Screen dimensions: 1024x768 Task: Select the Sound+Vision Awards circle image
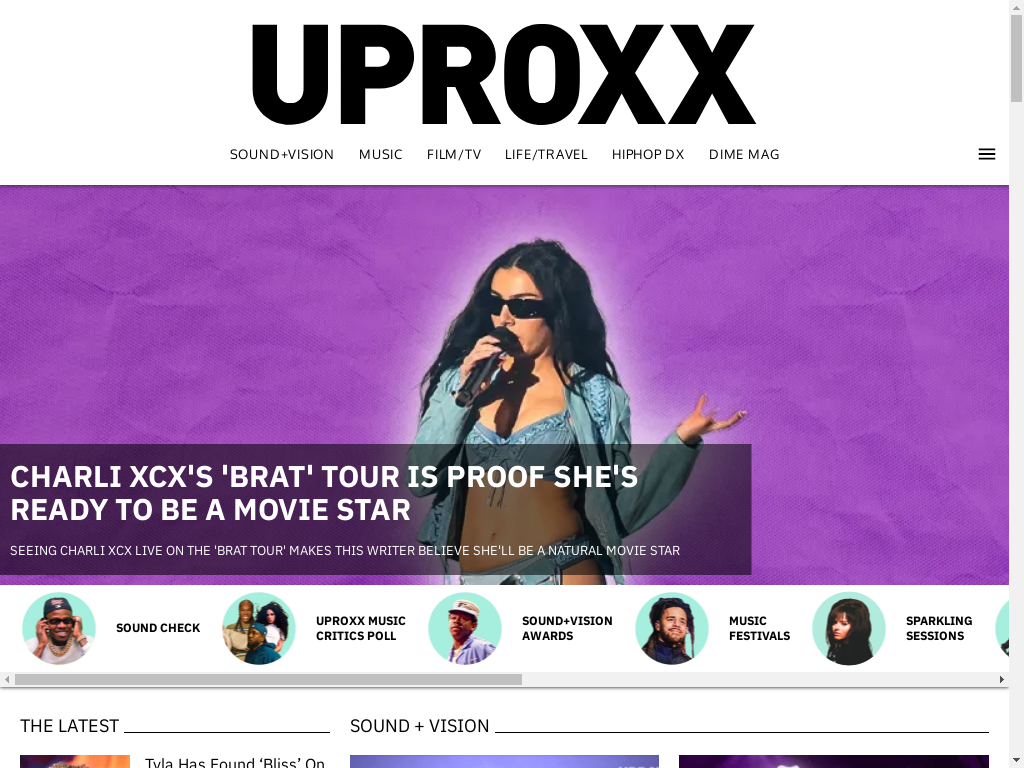tap(465, 628)
